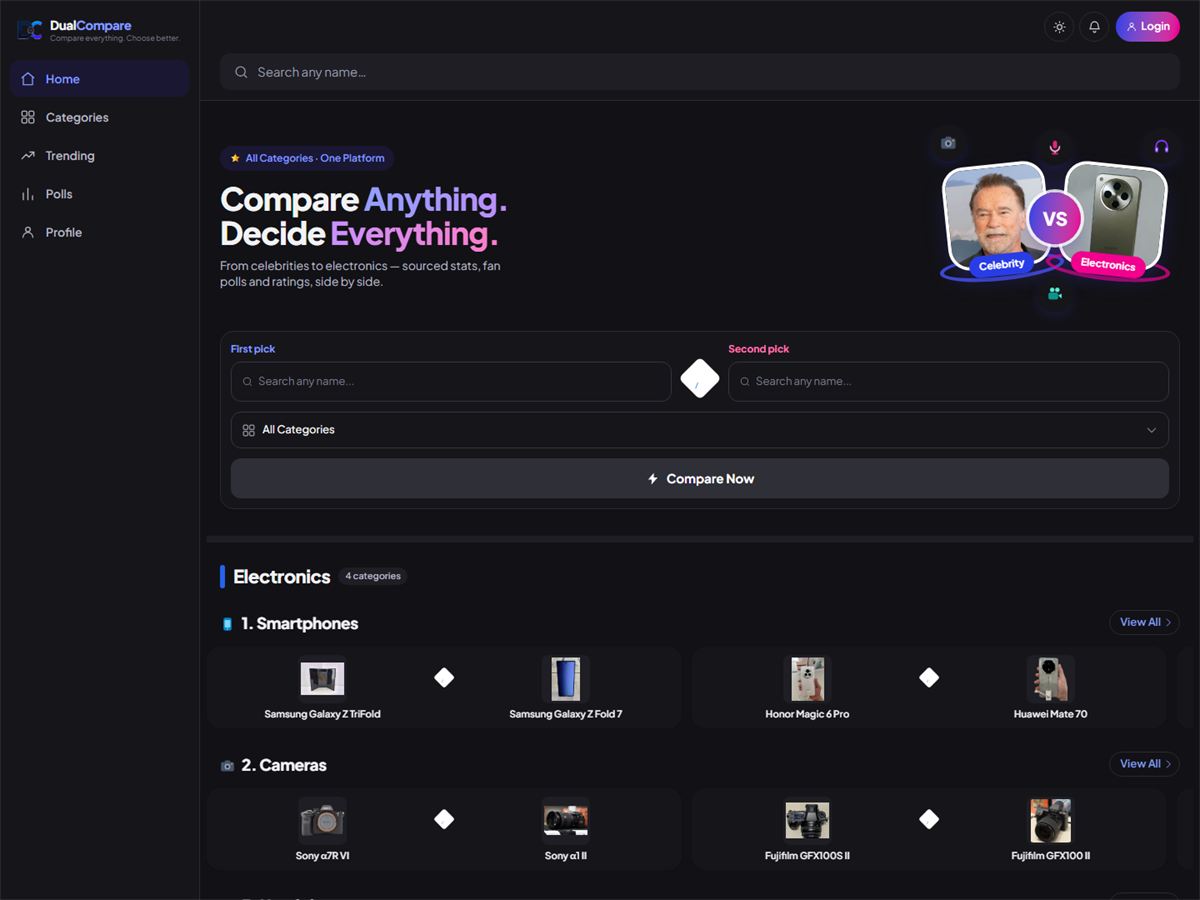
Task: Open the notifications bell icon
Action: tap(1094, 27)
